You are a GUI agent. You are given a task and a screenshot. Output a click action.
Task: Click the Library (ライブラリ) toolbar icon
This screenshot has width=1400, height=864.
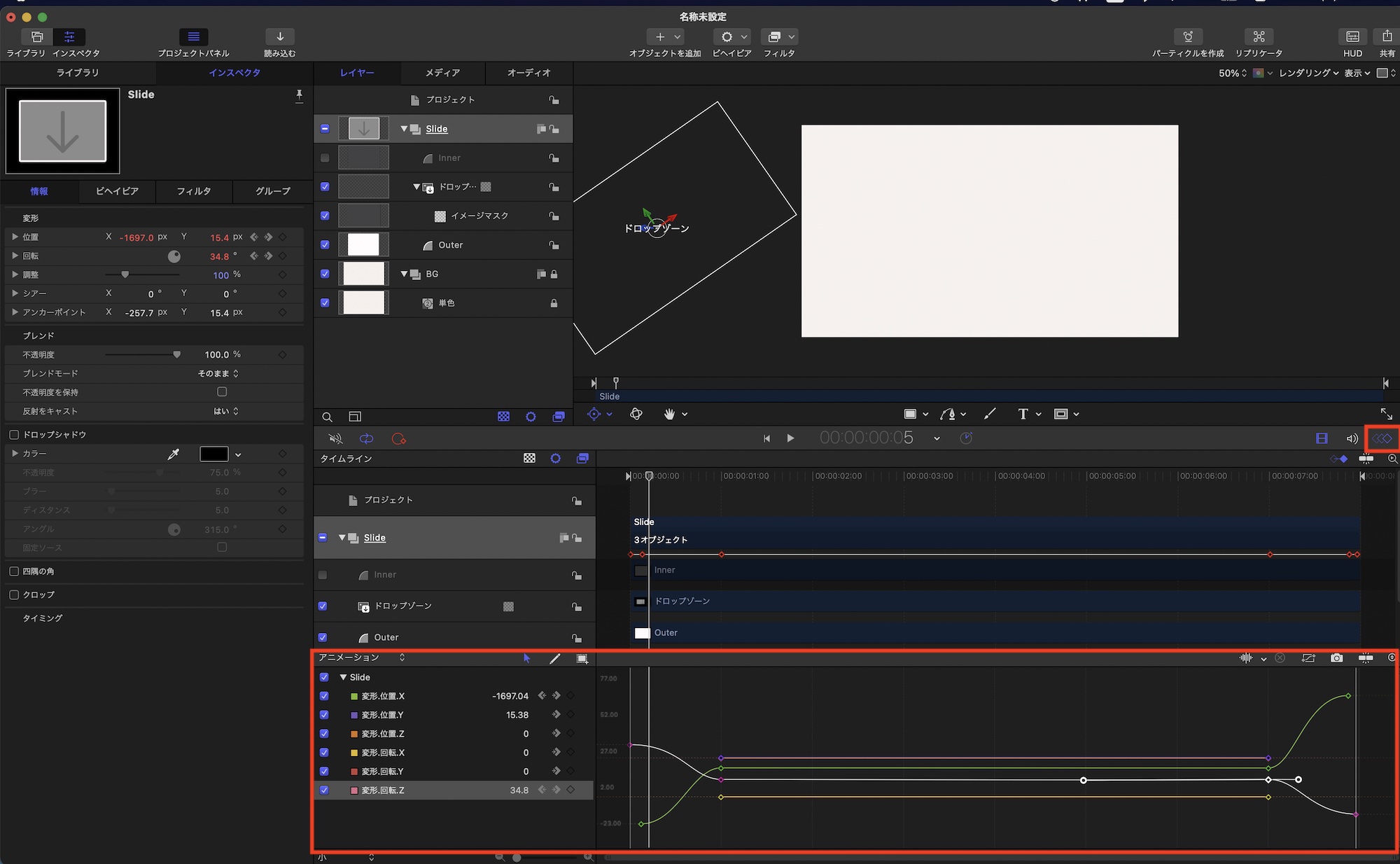[36, 36]
